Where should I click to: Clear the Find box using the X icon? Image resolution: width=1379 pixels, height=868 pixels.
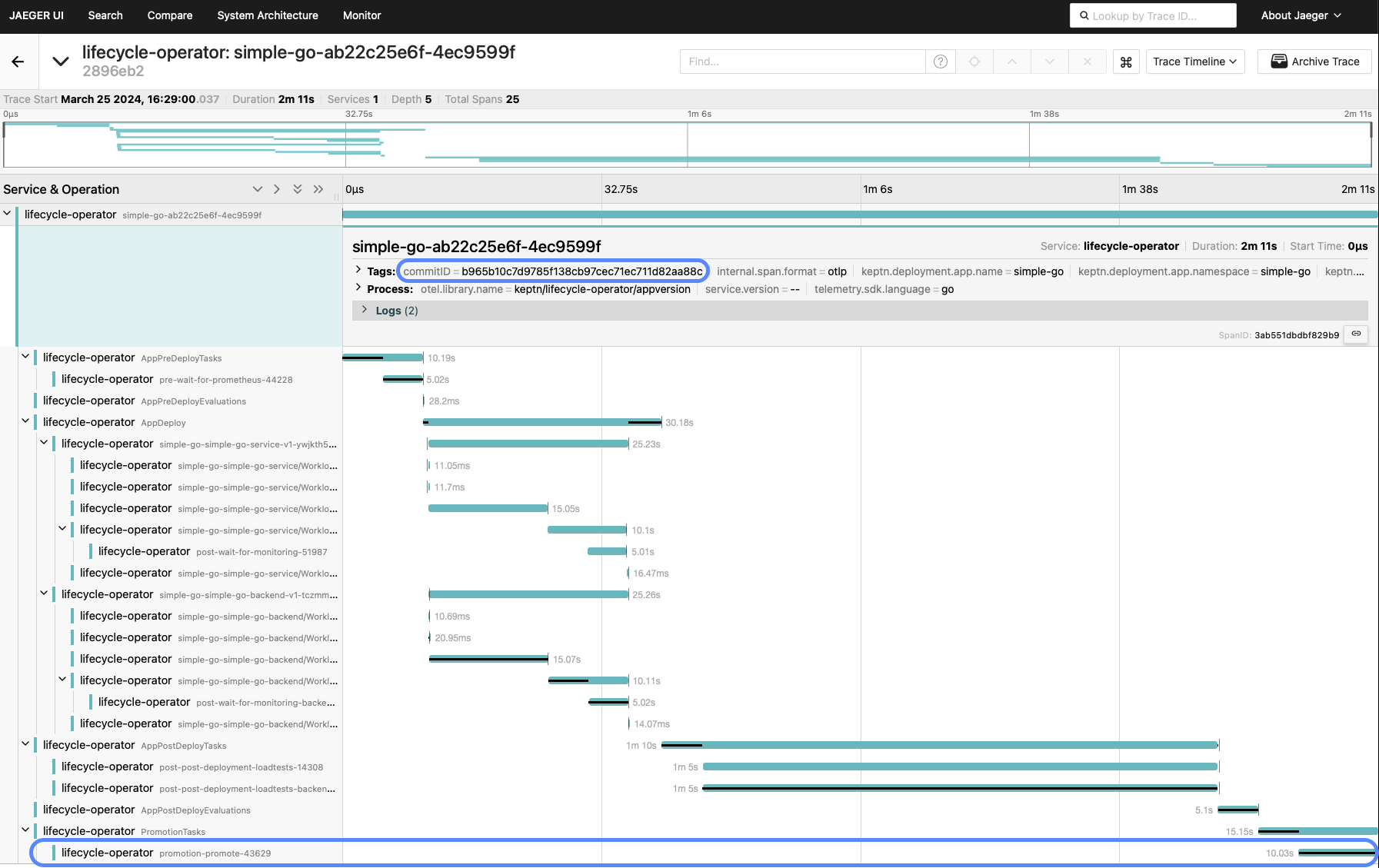pos(1087,62)
